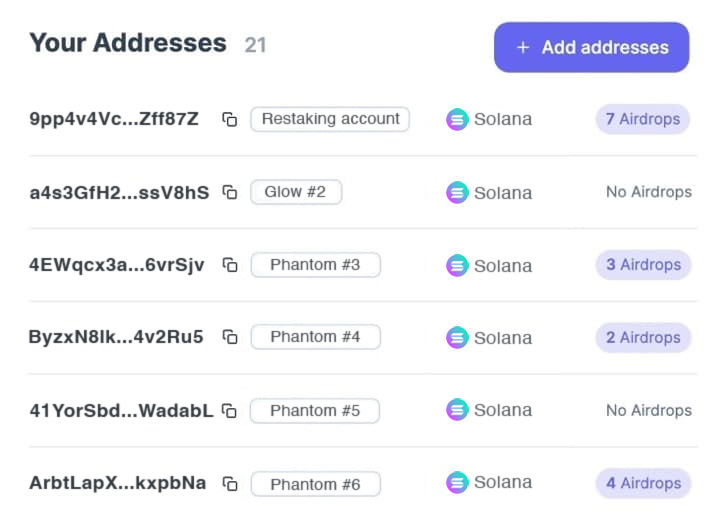The height and width of the screenshot is (530, 727).
Task: Copy the 4EWqcx3a...6vrSjv address
Action: coord(230,265)
